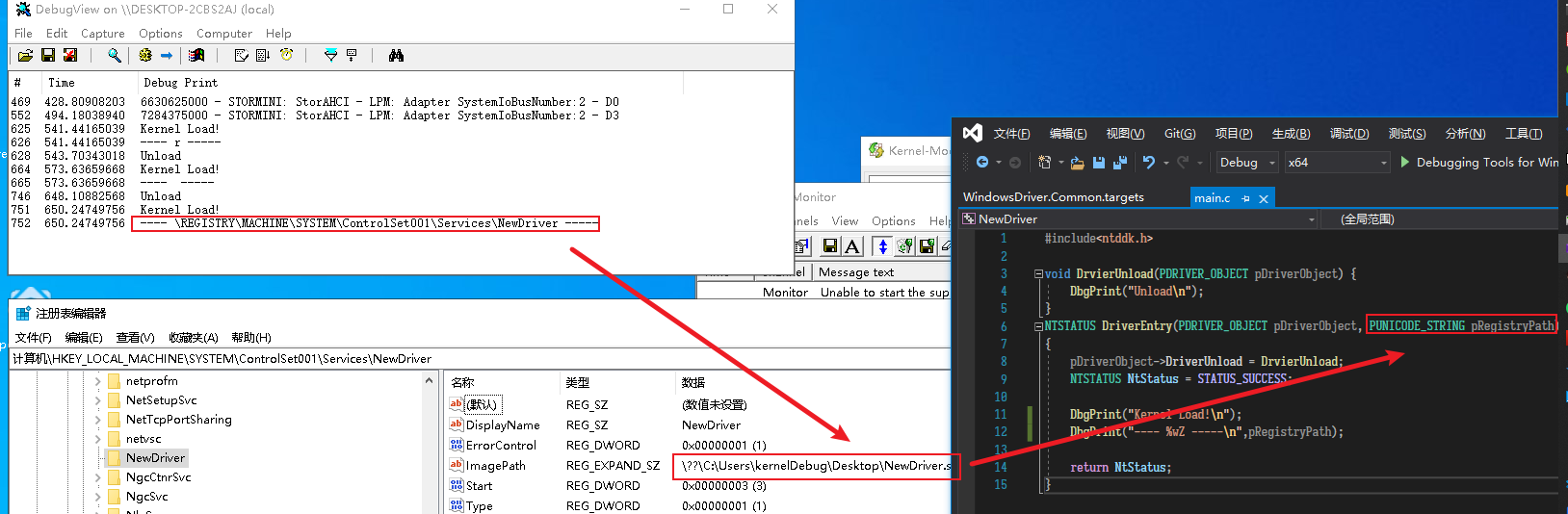
Task: Select the ErrorControl registry value
Action: click(x=501, y=446)
